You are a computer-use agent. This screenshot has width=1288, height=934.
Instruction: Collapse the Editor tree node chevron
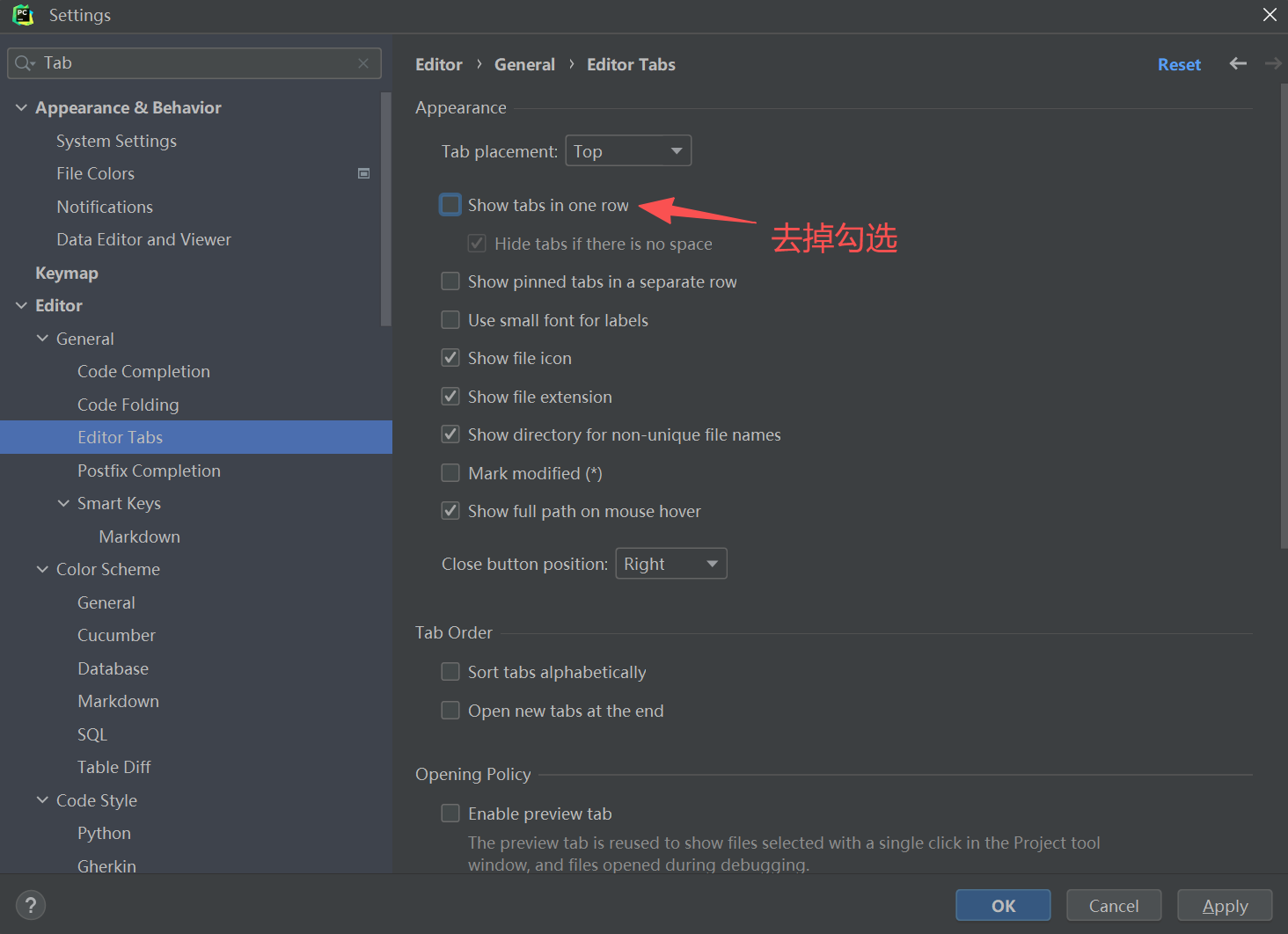[21, 305]
